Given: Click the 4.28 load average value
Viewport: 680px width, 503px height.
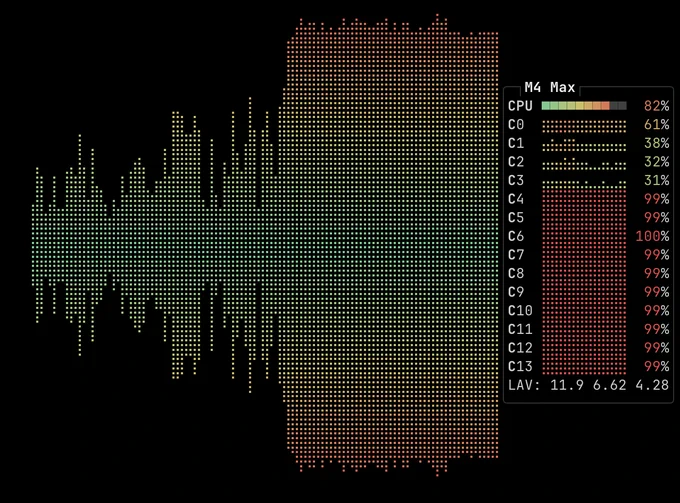Looking at the screenshot, I should click(x=652, y=385).
